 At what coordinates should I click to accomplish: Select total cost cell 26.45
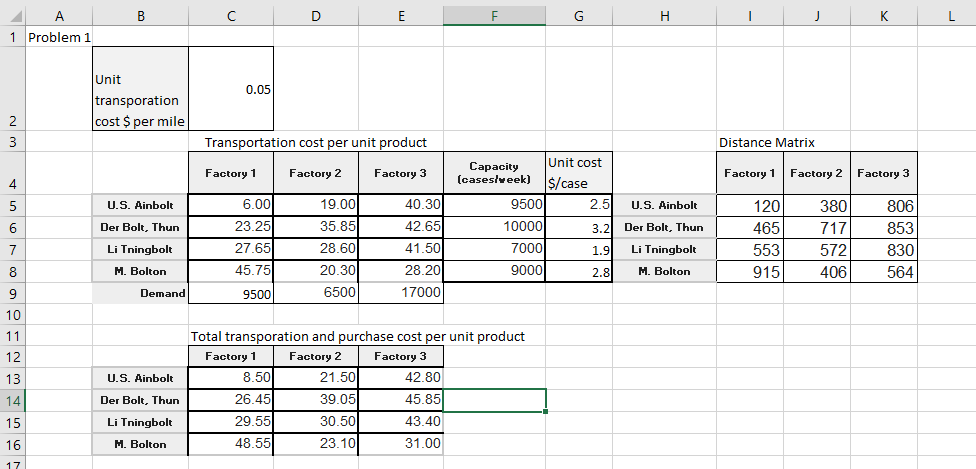(x=231, y=400)
